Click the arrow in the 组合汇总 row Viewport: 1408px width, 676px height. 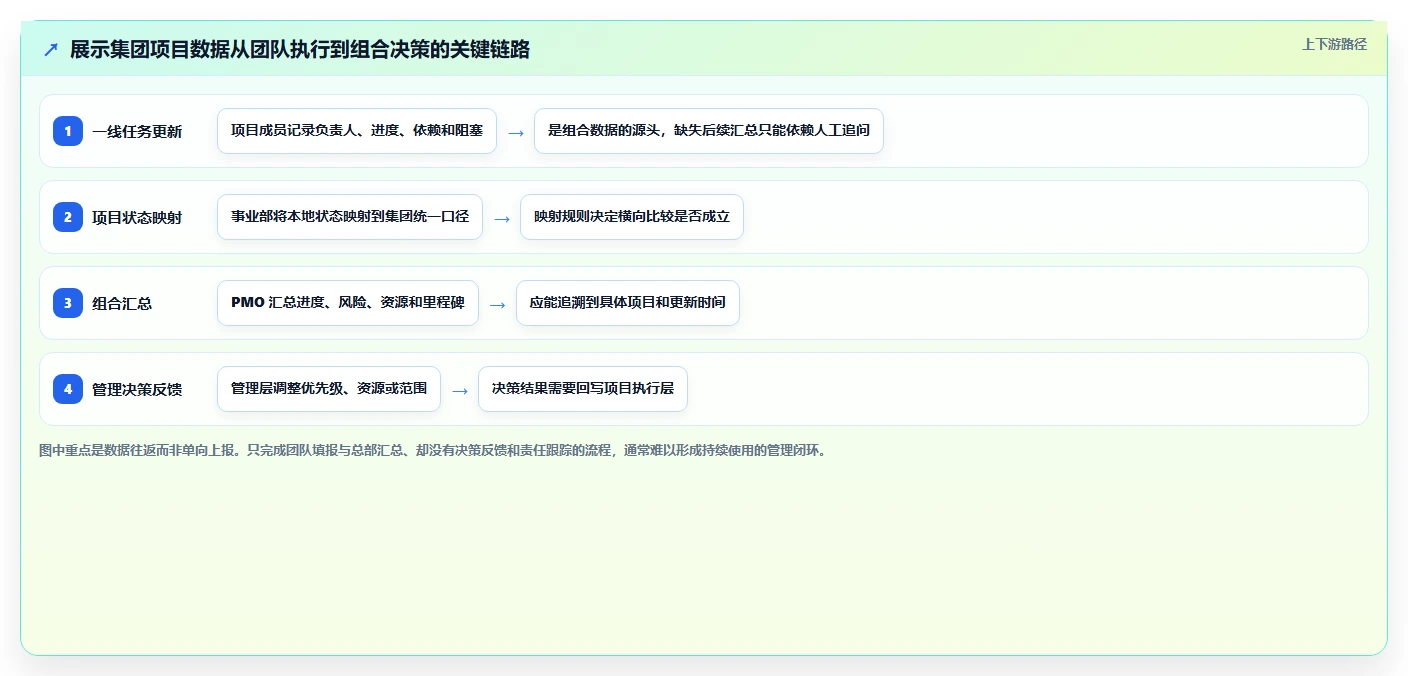[498, 304]
